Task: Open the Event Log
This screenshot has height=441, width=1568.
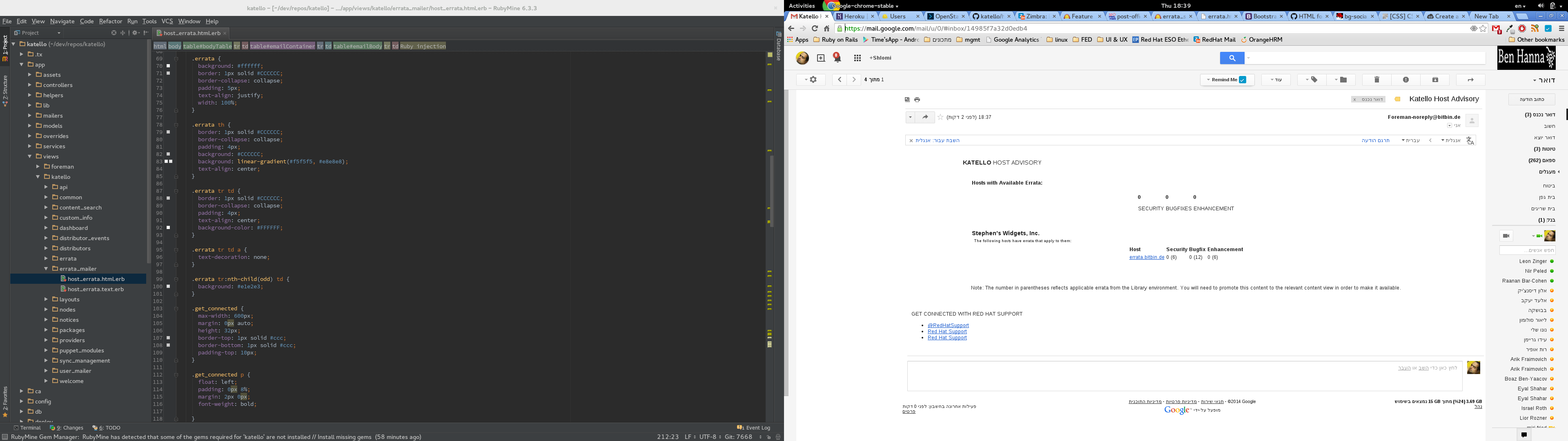Action: (753, 428)
